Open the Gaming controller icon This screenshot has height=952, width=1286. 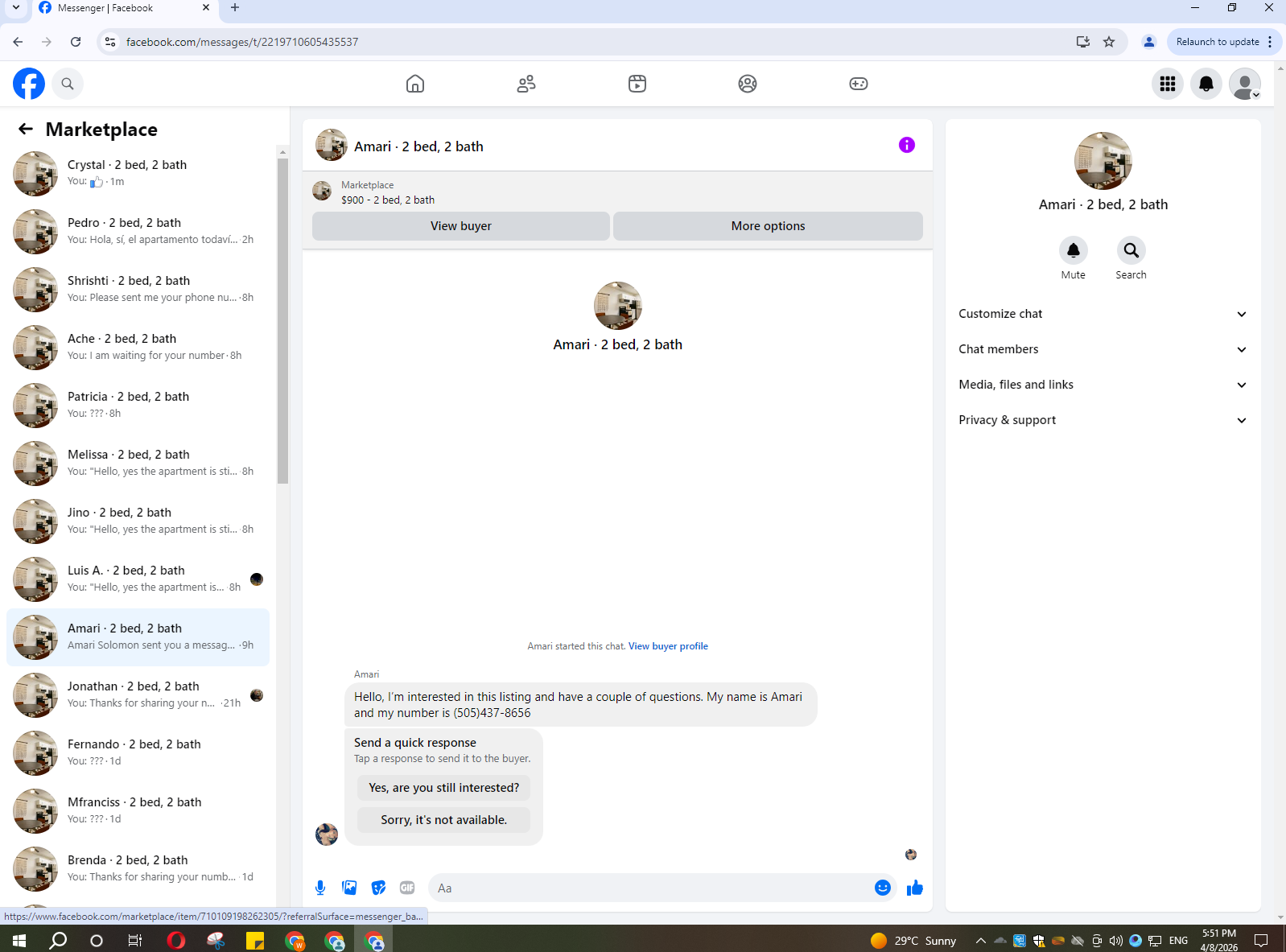pyautogui.click(x=859, y=84)
